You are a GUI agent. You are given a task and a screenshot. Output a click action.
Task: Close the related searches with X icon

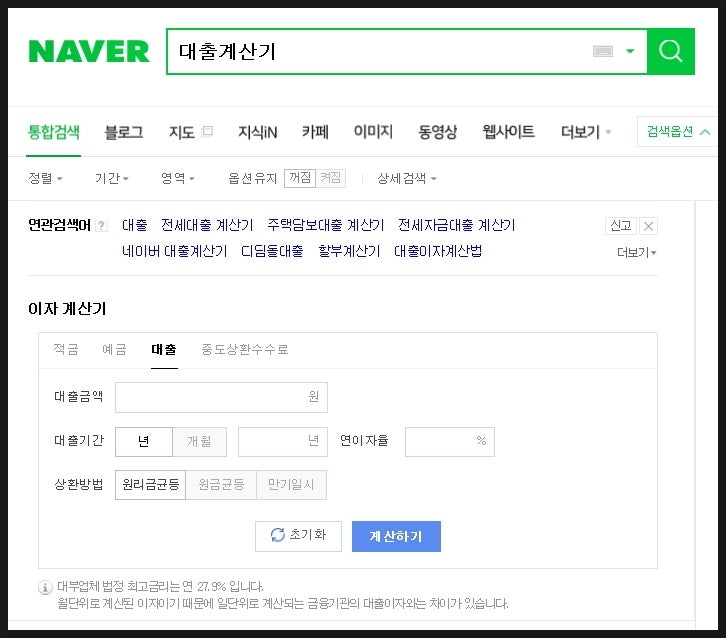tap(649, 226)
